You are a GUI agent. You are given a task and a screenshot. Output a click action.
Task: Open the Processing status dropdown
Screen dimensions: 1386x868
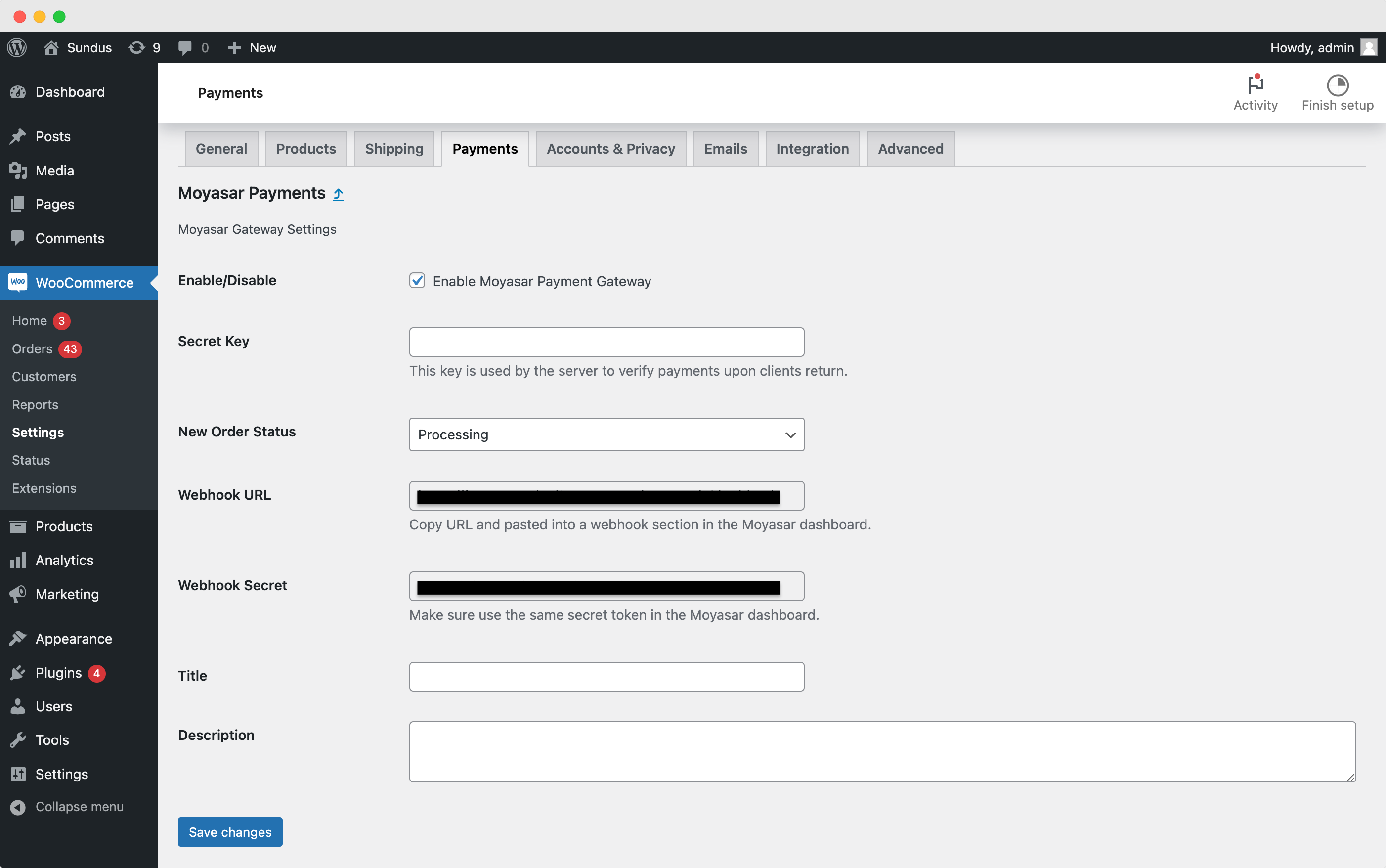(x=607, y=434)
